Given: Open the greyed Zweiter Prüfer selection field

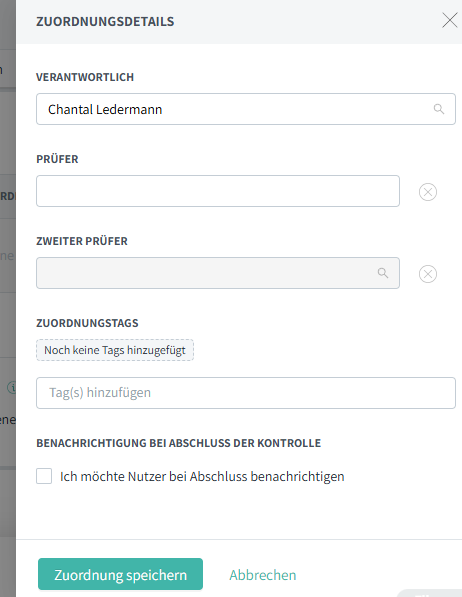Looking at the screenshot, I should [218, 273].
